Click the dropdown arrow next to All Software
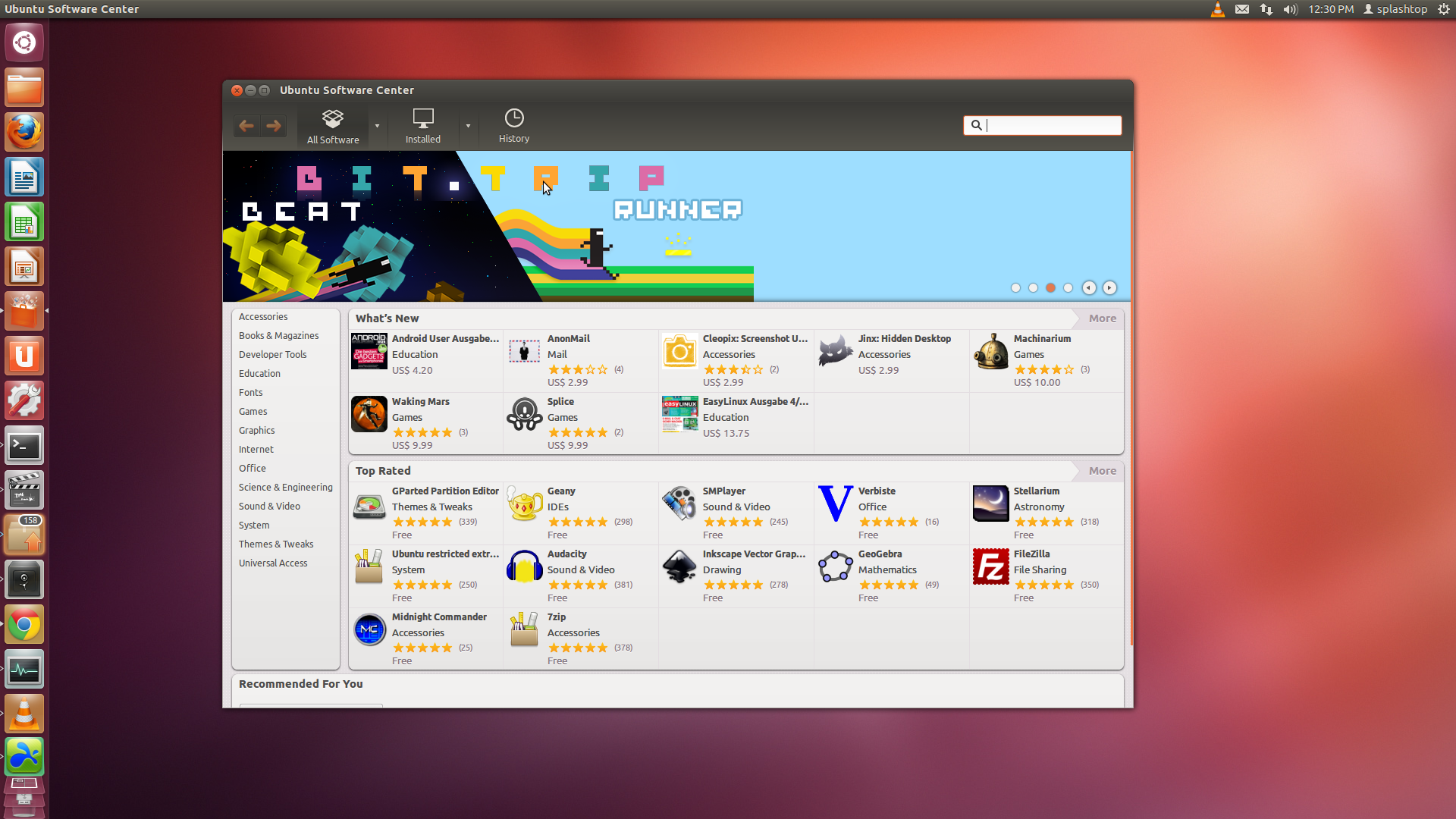The width and height of the screenshot is (1456, 819). (x=377, y=125)
